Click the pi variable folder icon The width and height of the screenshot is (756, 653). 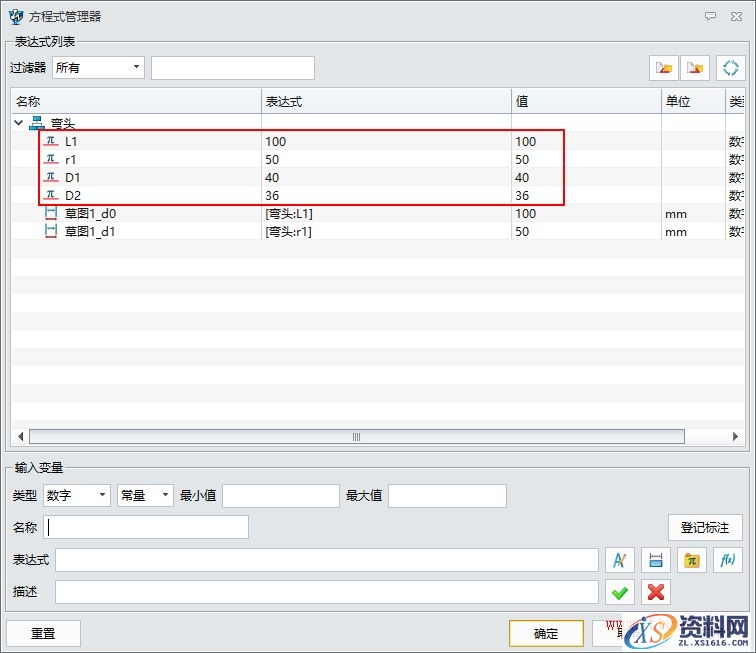pos(691,560)
